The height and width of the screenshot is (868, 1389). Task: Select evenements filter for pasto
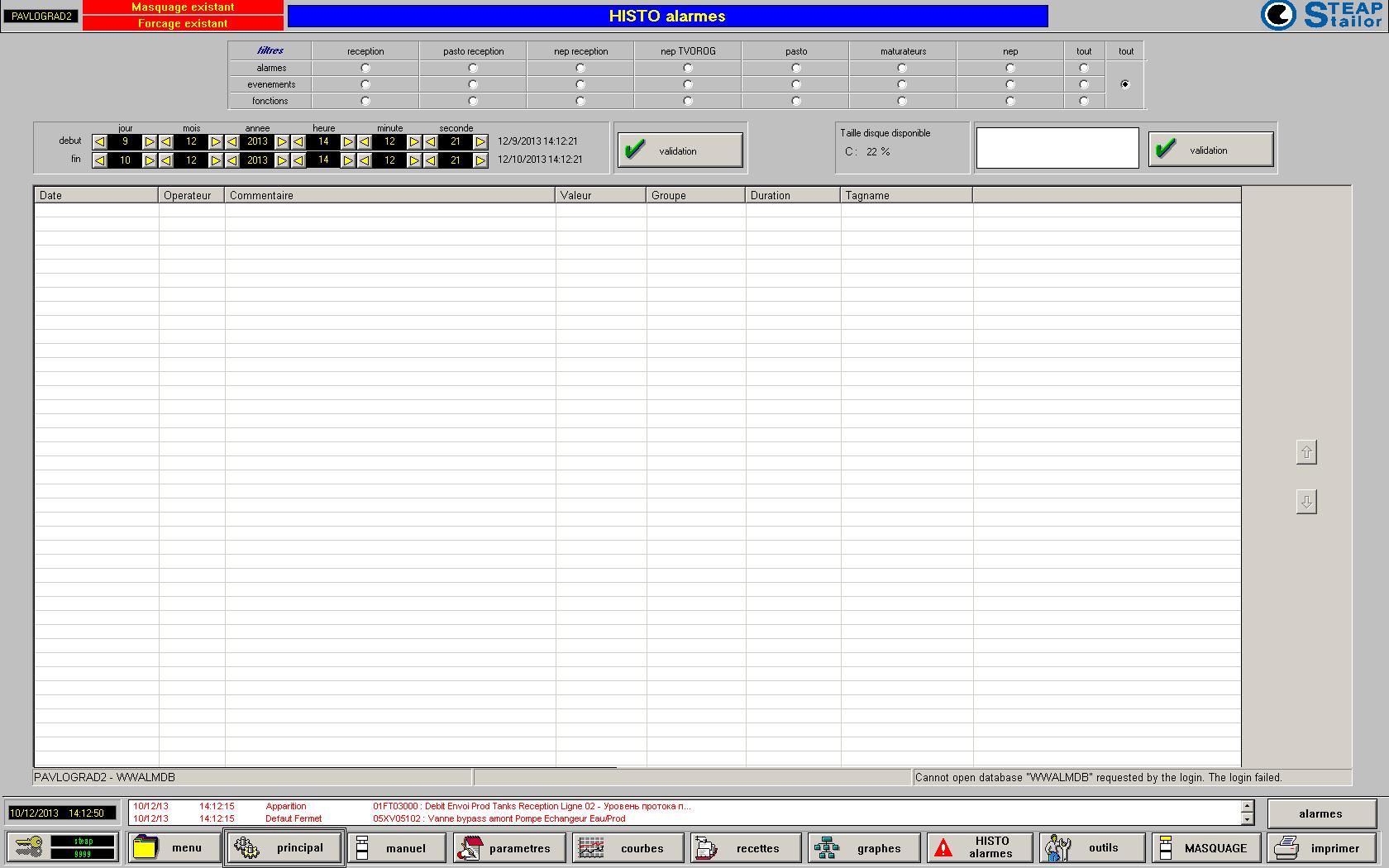pos(795,84)
